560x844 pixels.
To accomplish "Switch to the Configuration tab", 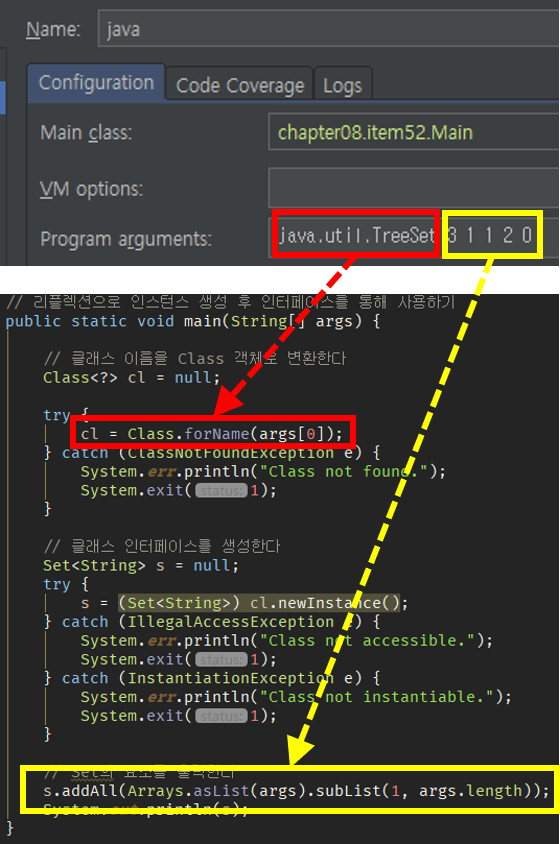I will 96,83.
